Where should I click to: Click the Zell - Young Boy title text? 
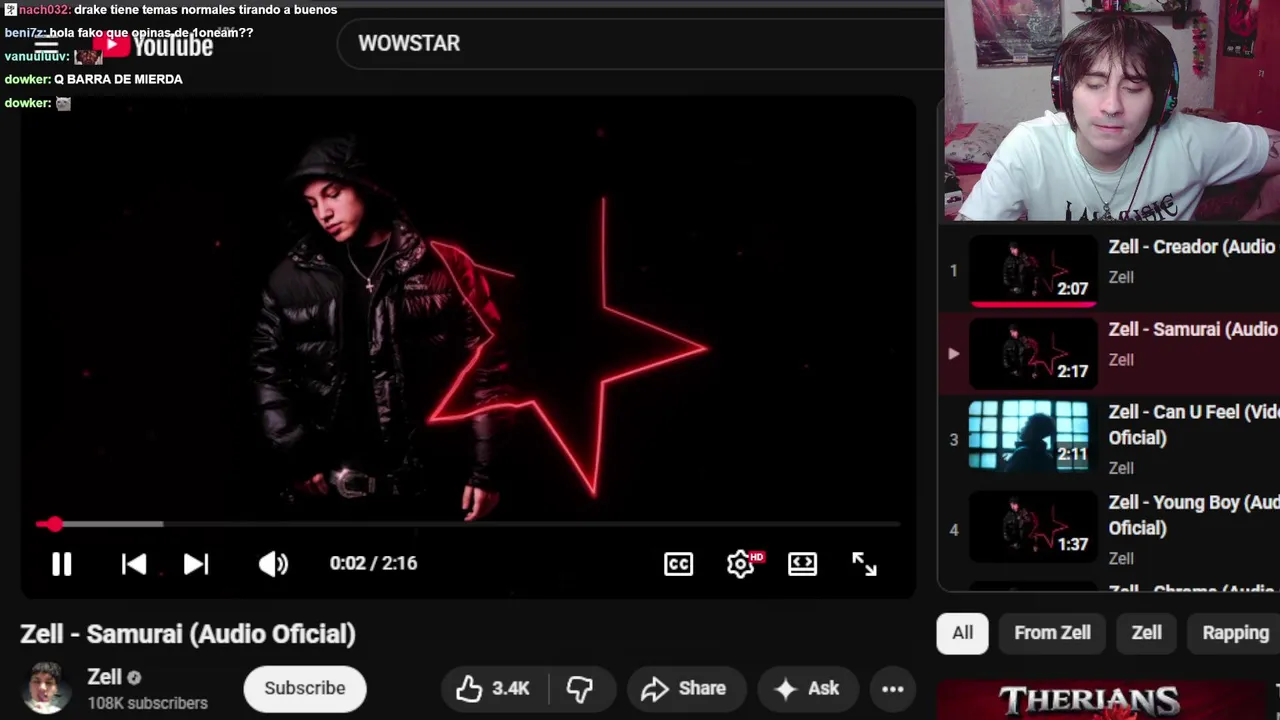(1193, 515)
